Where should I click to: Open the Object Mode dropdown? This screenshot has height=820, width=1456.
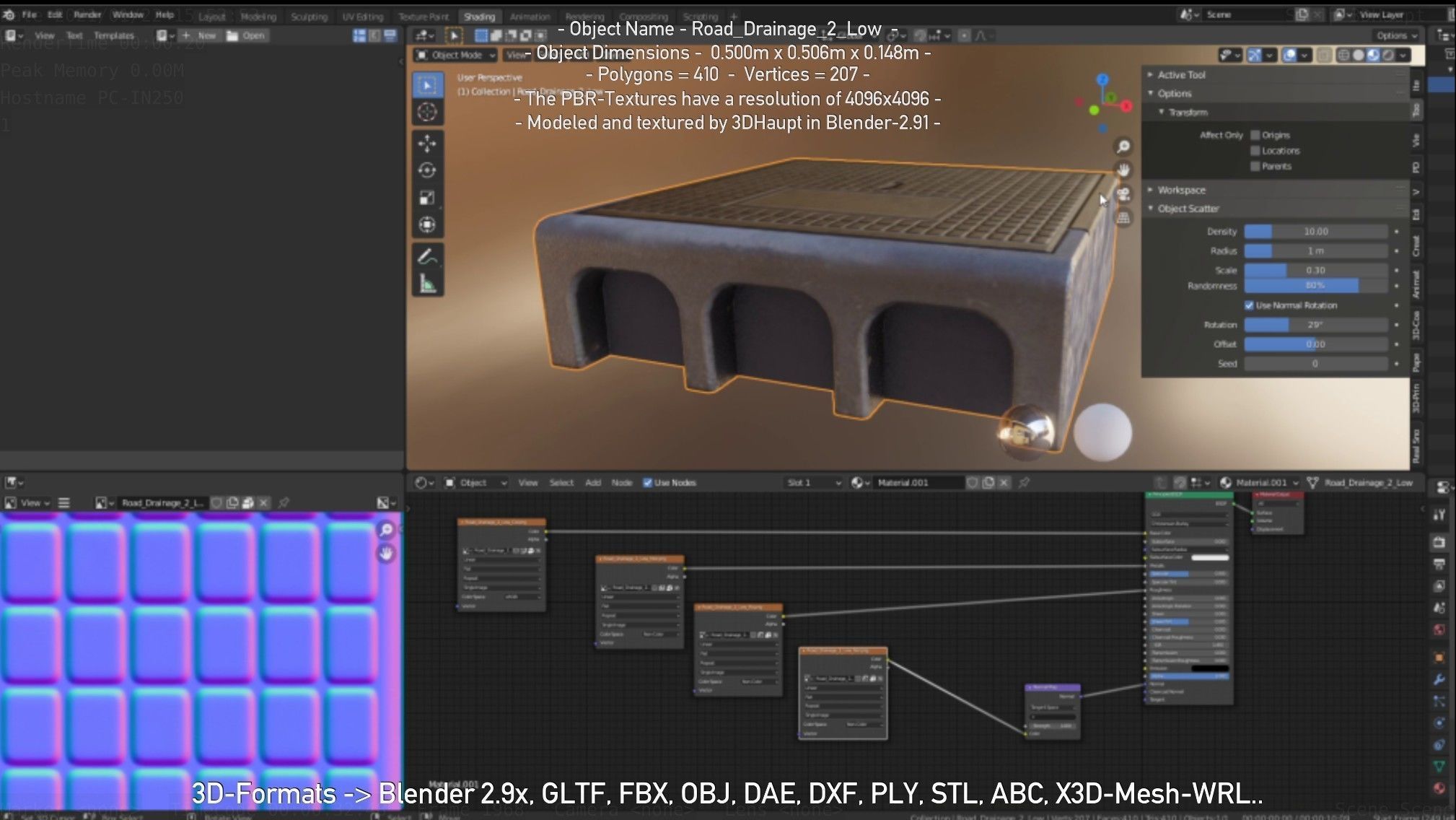click(456, 55)
